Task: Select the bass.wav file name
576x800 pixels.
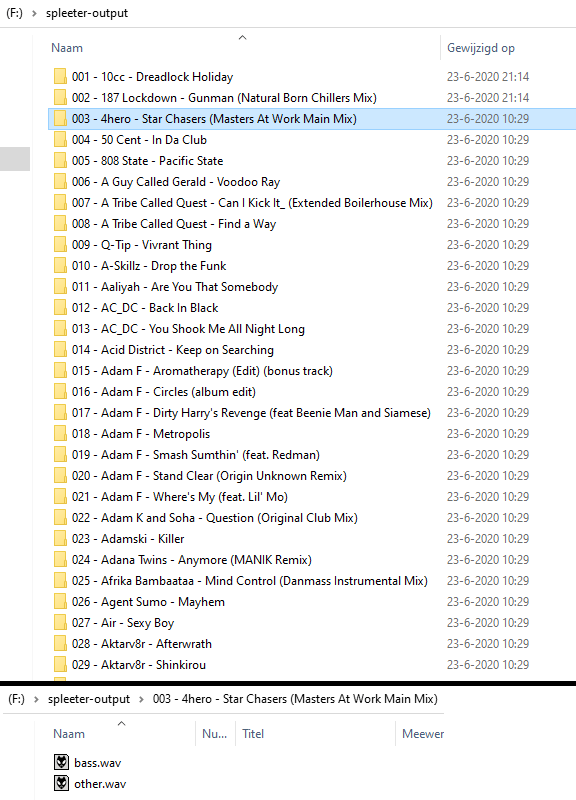Action: pyautogui.click(x=97, y=763)
